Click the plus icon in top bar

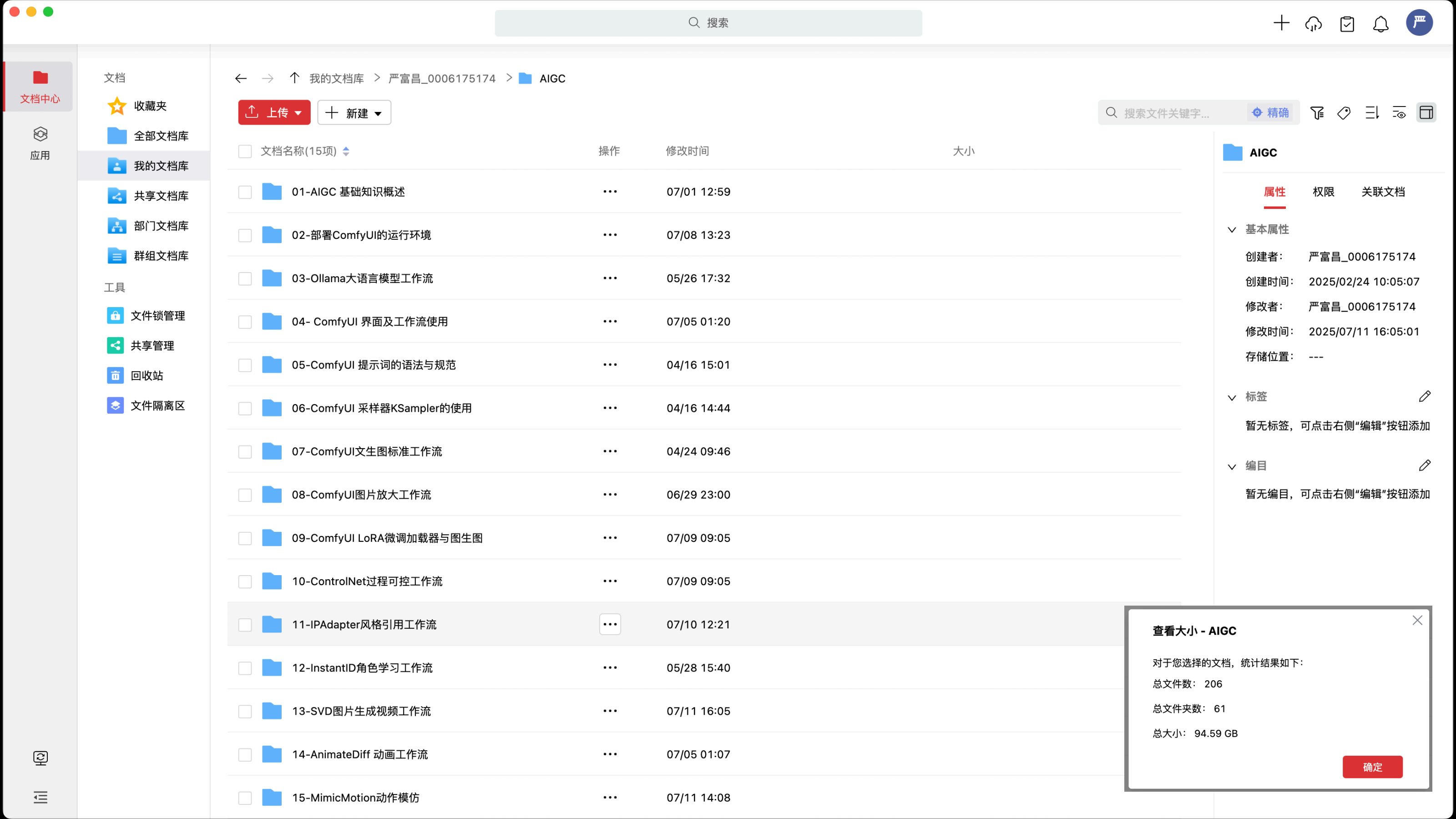click(x=1281, y=23)
